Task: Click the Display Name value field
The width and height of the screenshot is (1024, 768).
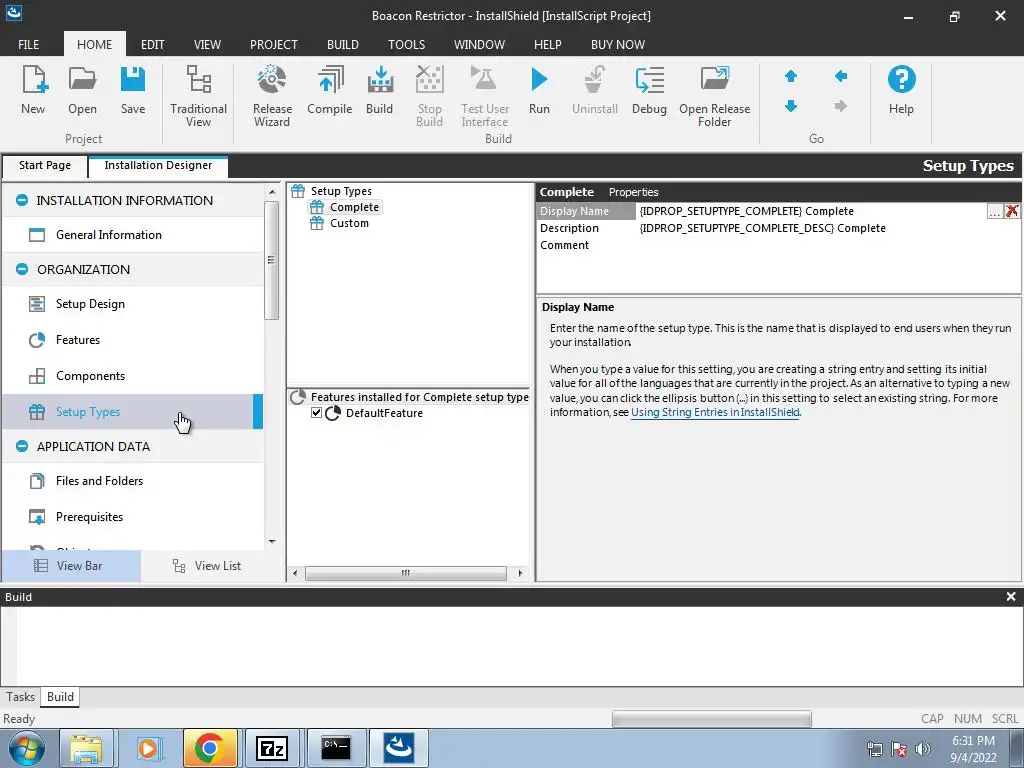Action: 812,211
